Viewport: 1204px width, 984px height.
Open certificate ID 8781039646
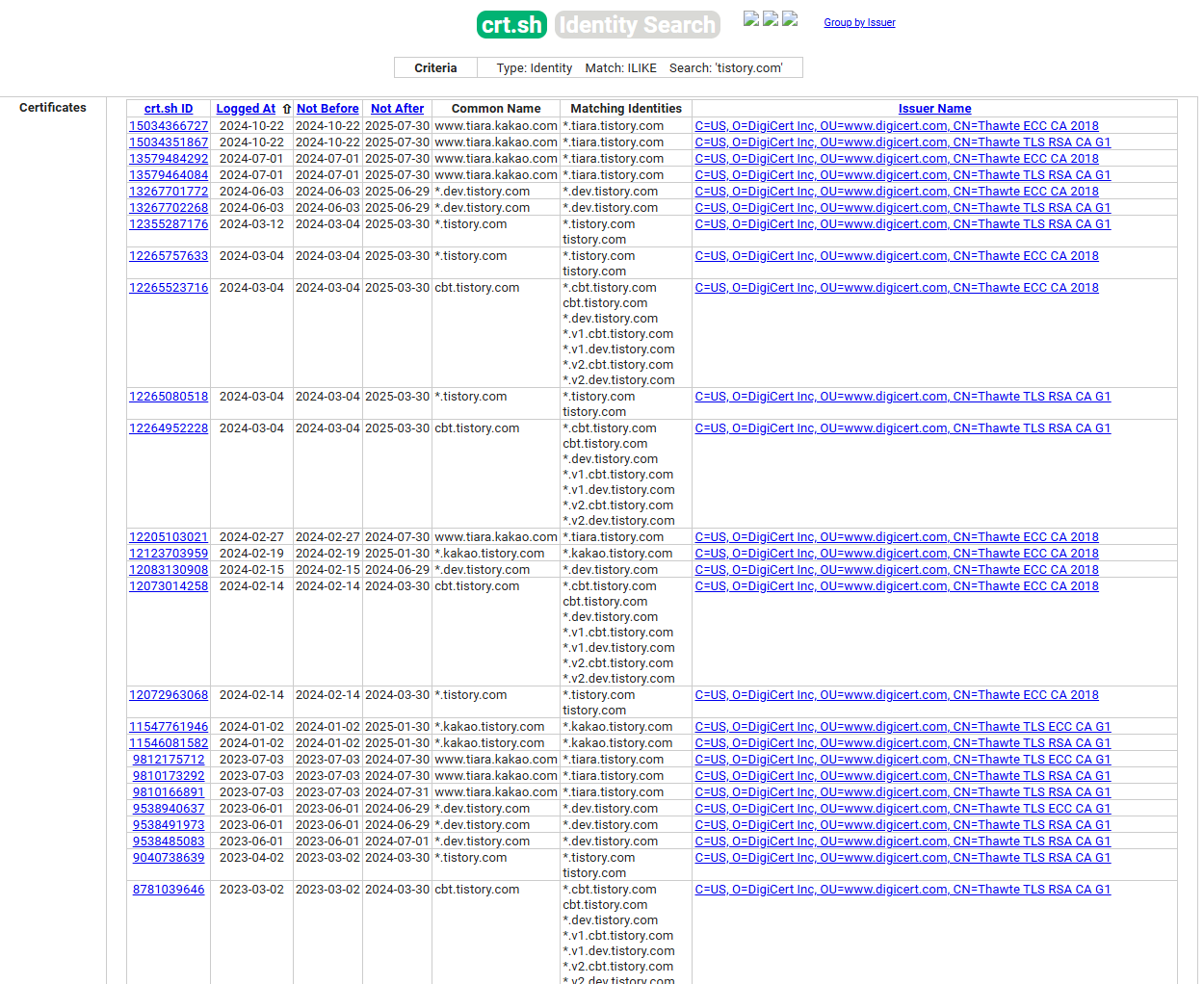pos(169,890)
